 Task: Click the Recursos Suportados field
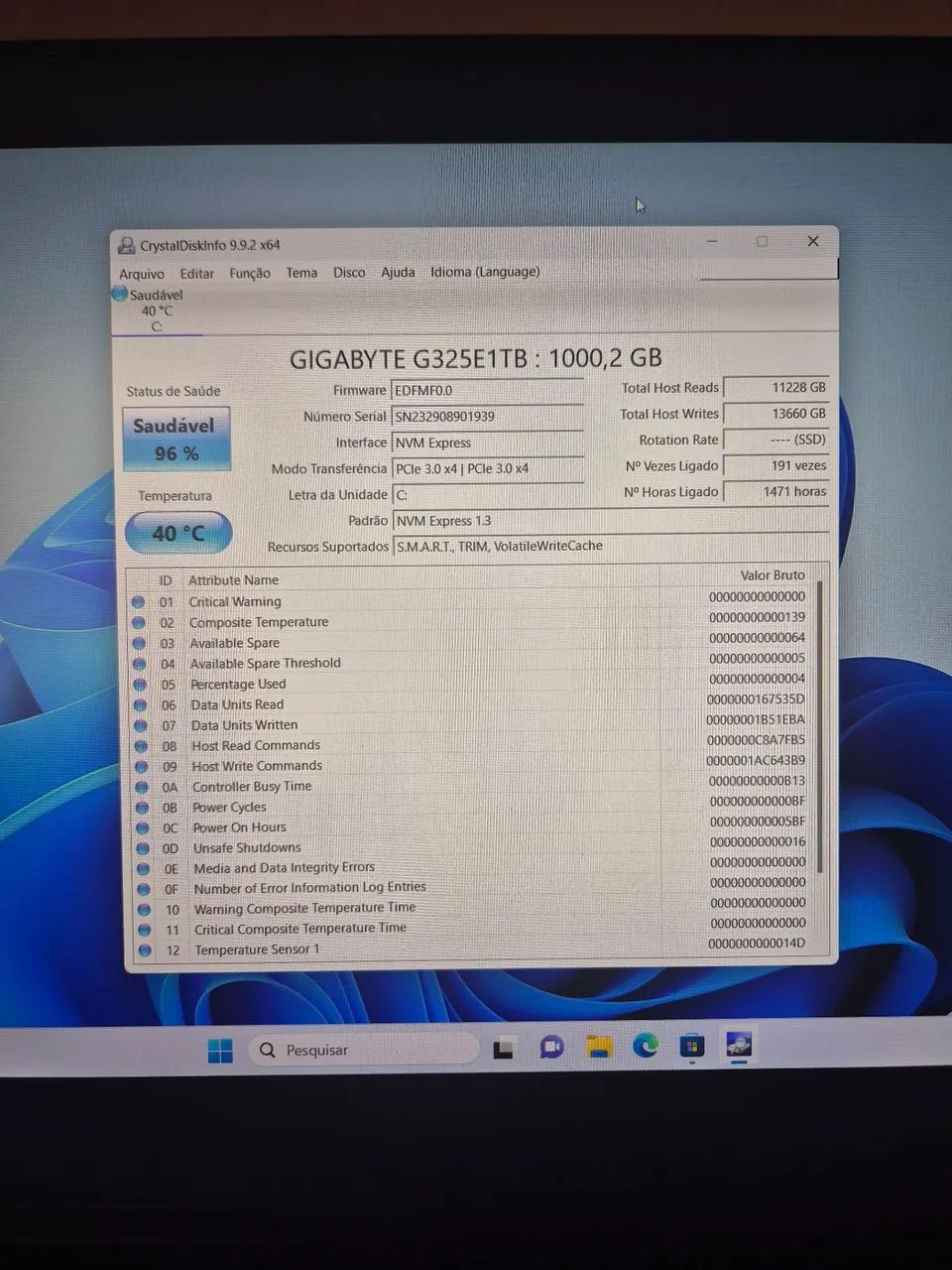click(x=610, y=546)
